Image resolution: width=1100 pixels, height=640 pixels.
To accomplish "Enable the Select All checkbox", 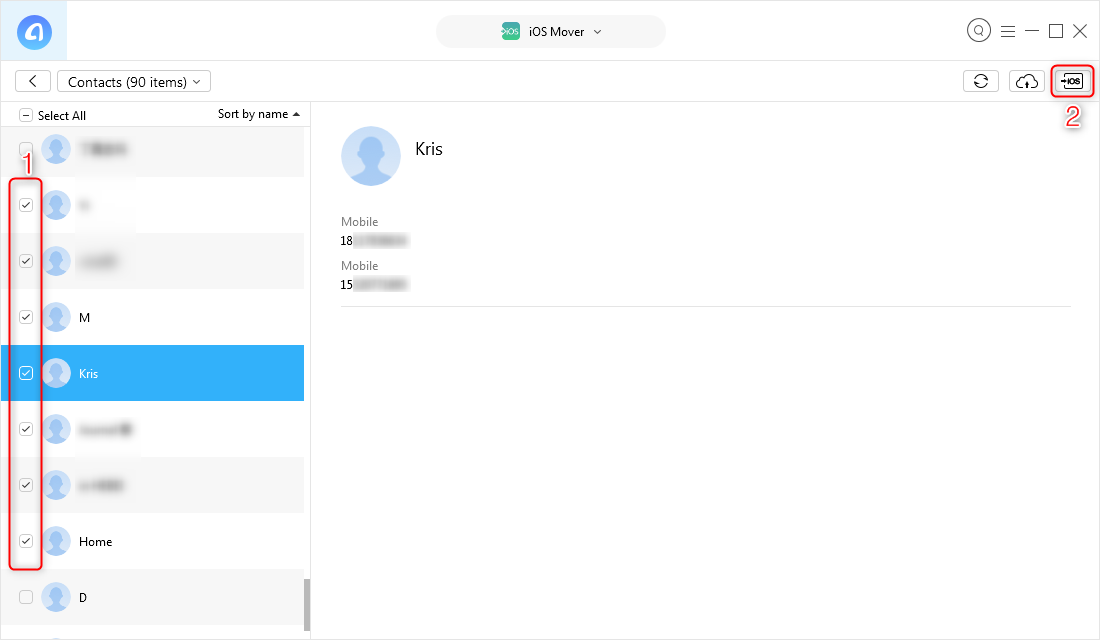I will coord(26,114).
